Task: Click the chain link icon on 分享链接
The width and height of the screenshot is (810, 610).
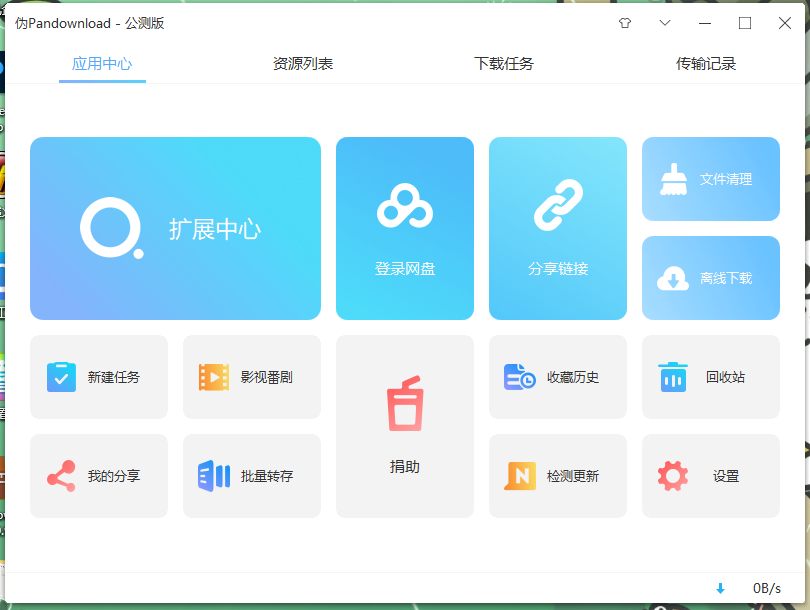Action: click(x=558, y=205)
